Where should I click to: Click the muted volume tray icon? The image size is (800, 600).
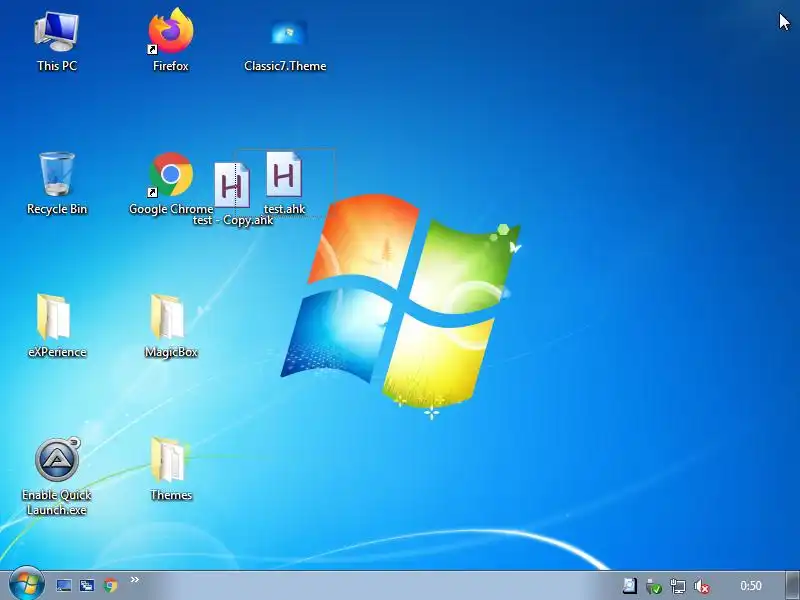pyautogui.click(x=702, y=586)
